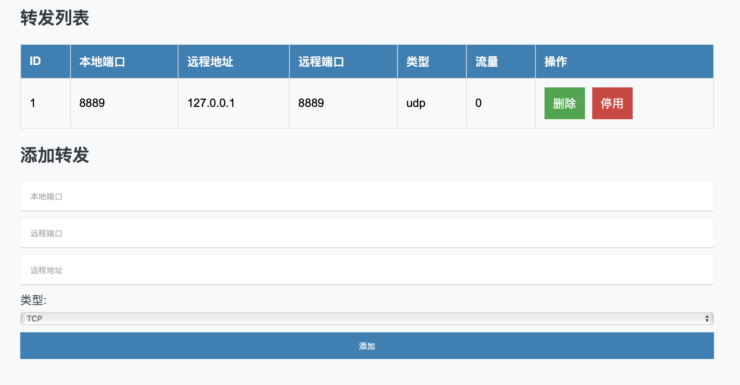Click the 远程地址 column header
740x385 pixels.
click(x=234, y=61)
